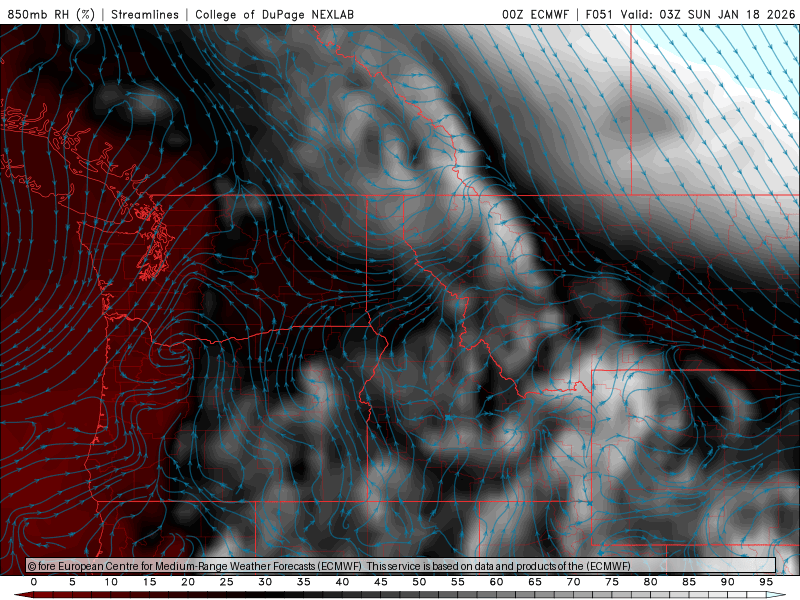
Task: Click the "40" legend value
Action: (x=342, y=582)
